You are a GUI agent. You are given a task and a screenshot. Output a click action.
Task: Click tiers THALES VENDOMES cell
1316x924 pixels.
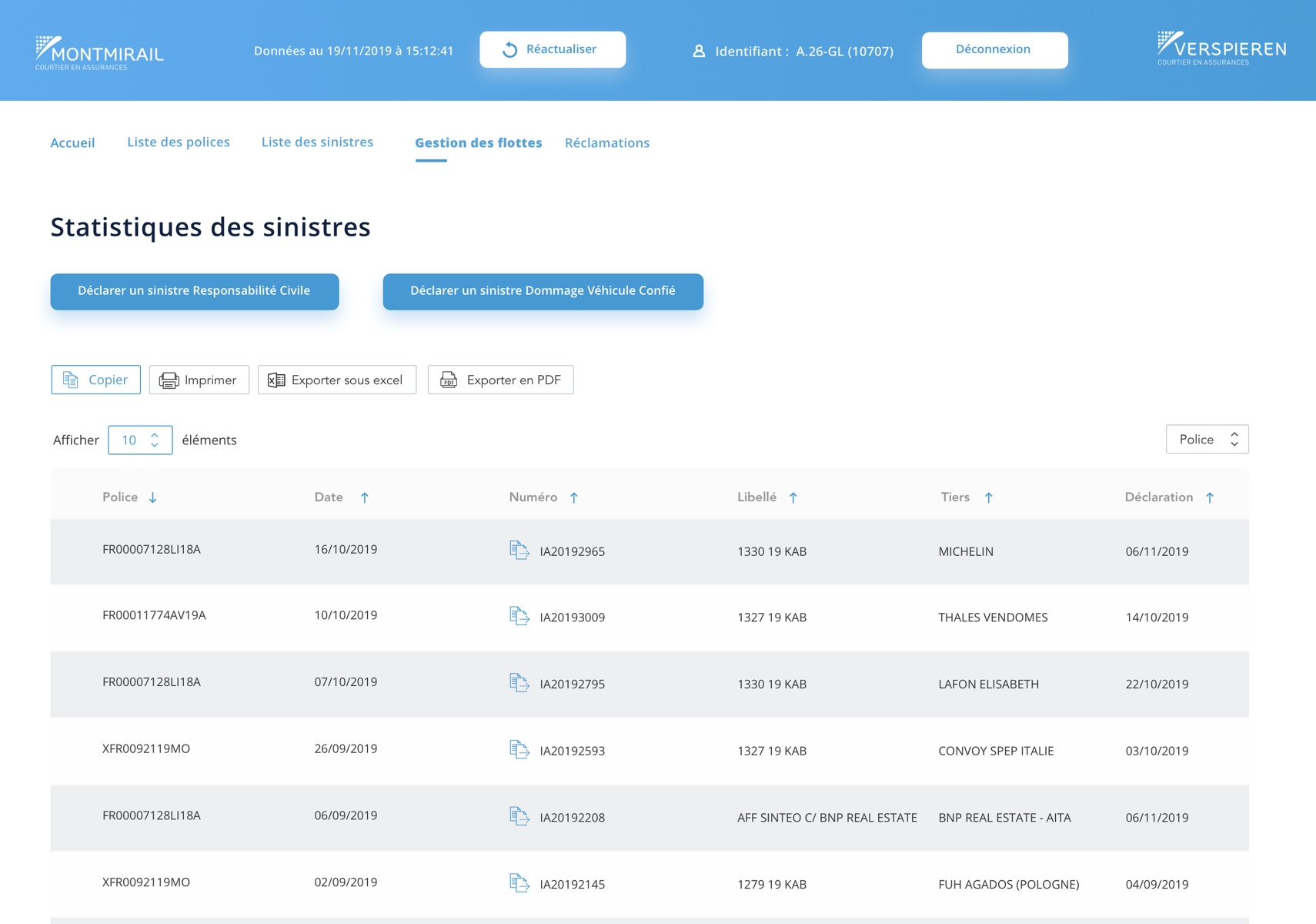993,618
